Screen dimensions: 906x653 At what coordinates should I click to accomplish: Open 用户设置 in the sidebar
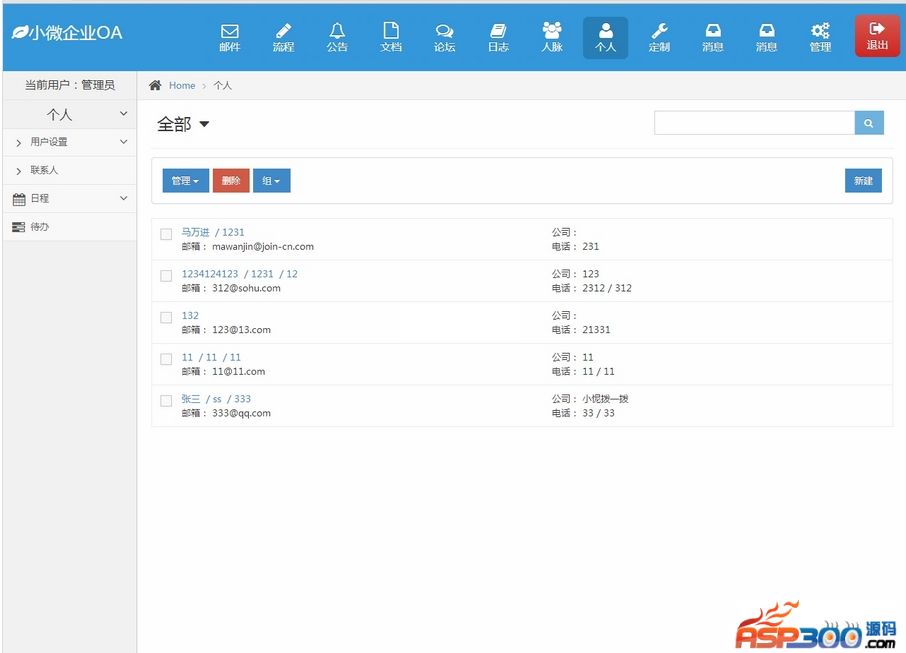coord(49,142)
